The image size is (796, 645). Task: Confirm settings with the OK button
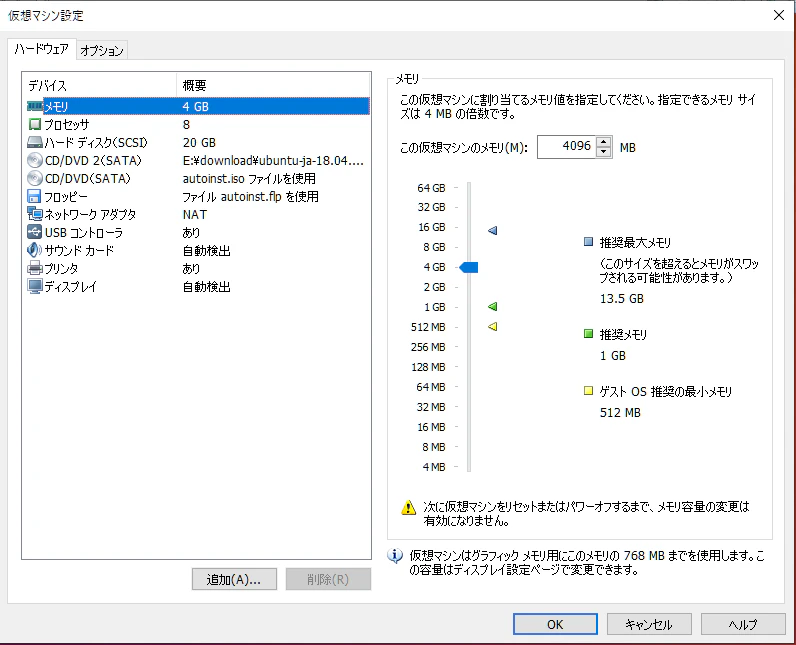point(555,624)
